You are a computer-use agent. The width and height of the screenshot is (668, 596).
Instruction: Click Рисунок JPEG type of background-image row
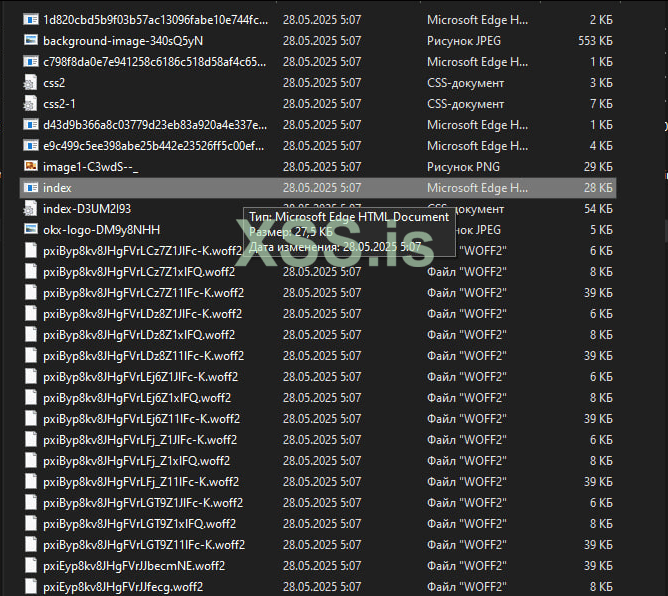click(x=464, y=41)
